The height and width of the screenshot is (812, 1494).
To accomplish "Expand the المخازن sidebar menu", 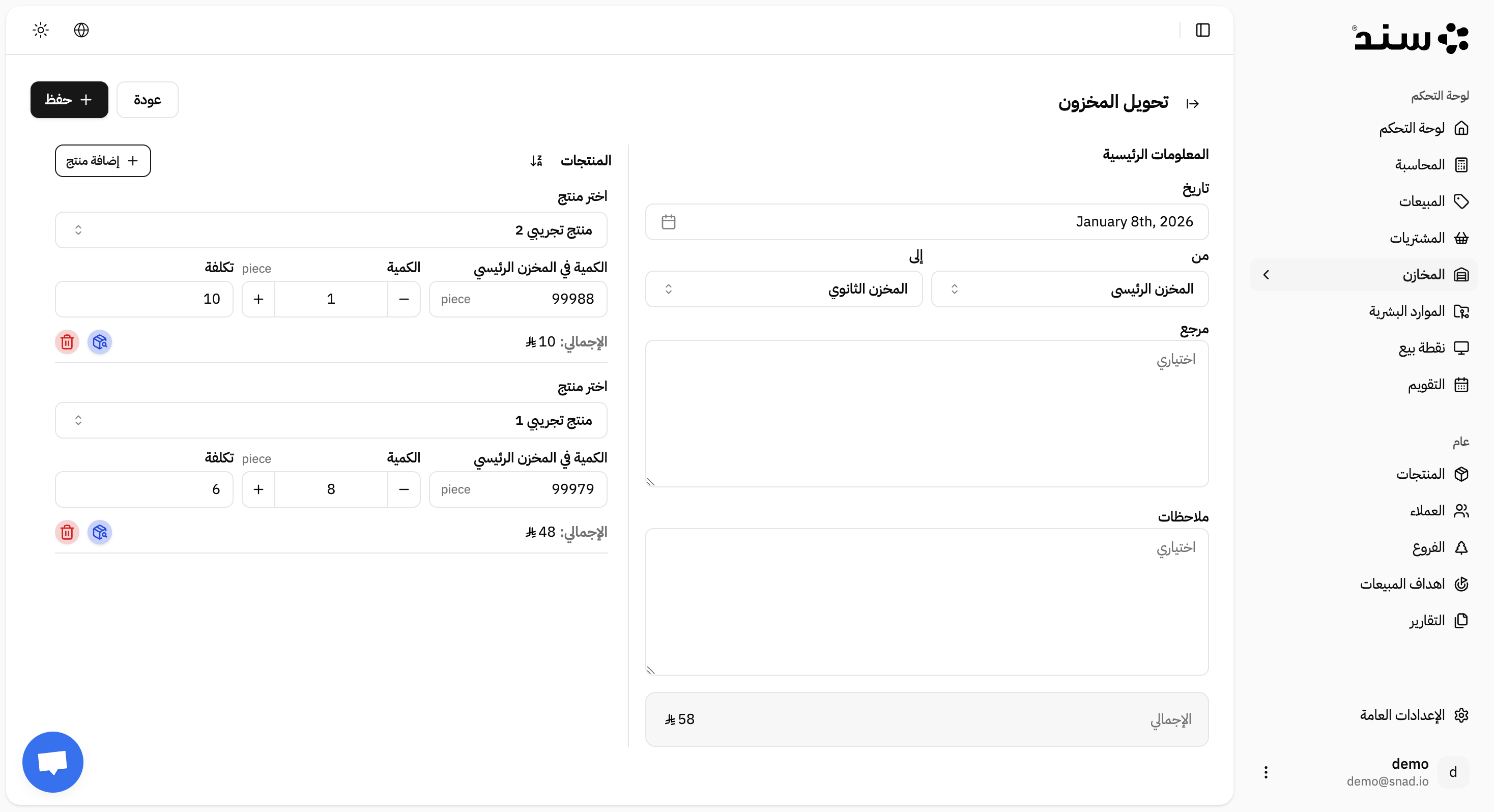I will 1363,275.
